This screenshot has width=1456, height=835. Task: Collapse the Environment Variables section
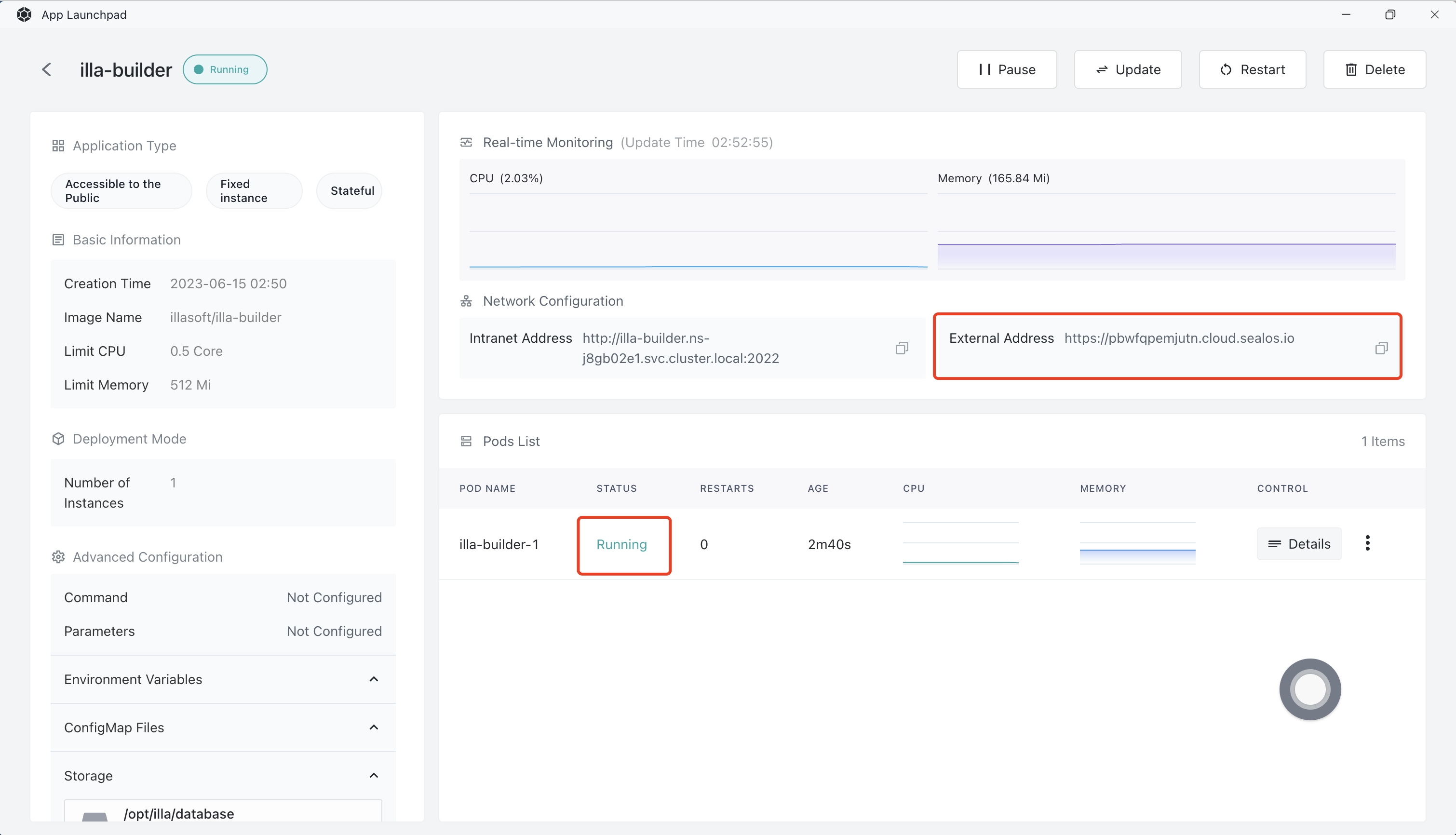click(x=374, y=679)
